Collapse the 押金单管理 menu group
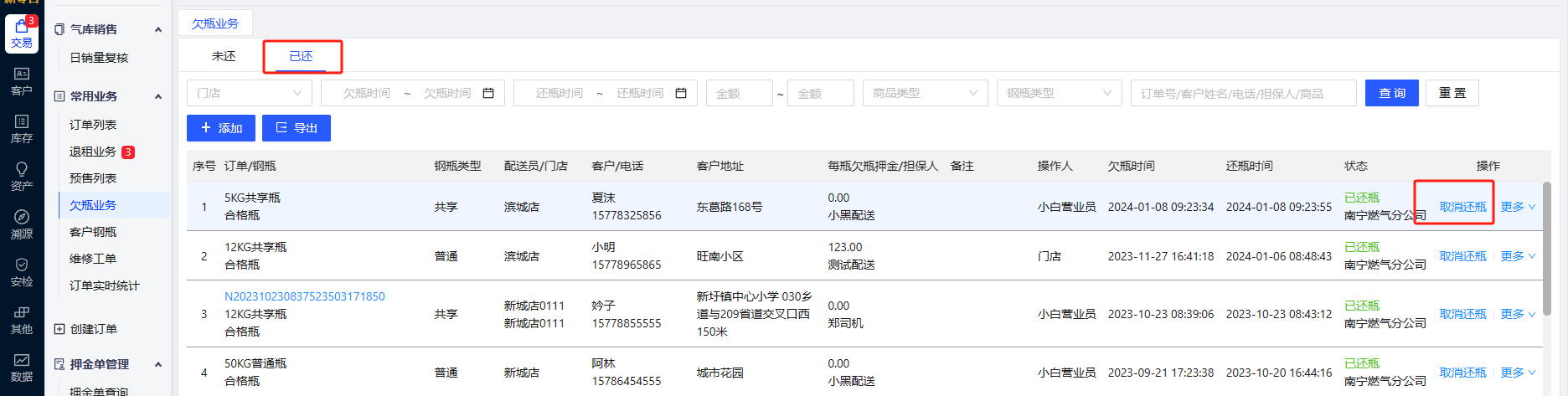1568x396 pixels. (x=158, y=364)
